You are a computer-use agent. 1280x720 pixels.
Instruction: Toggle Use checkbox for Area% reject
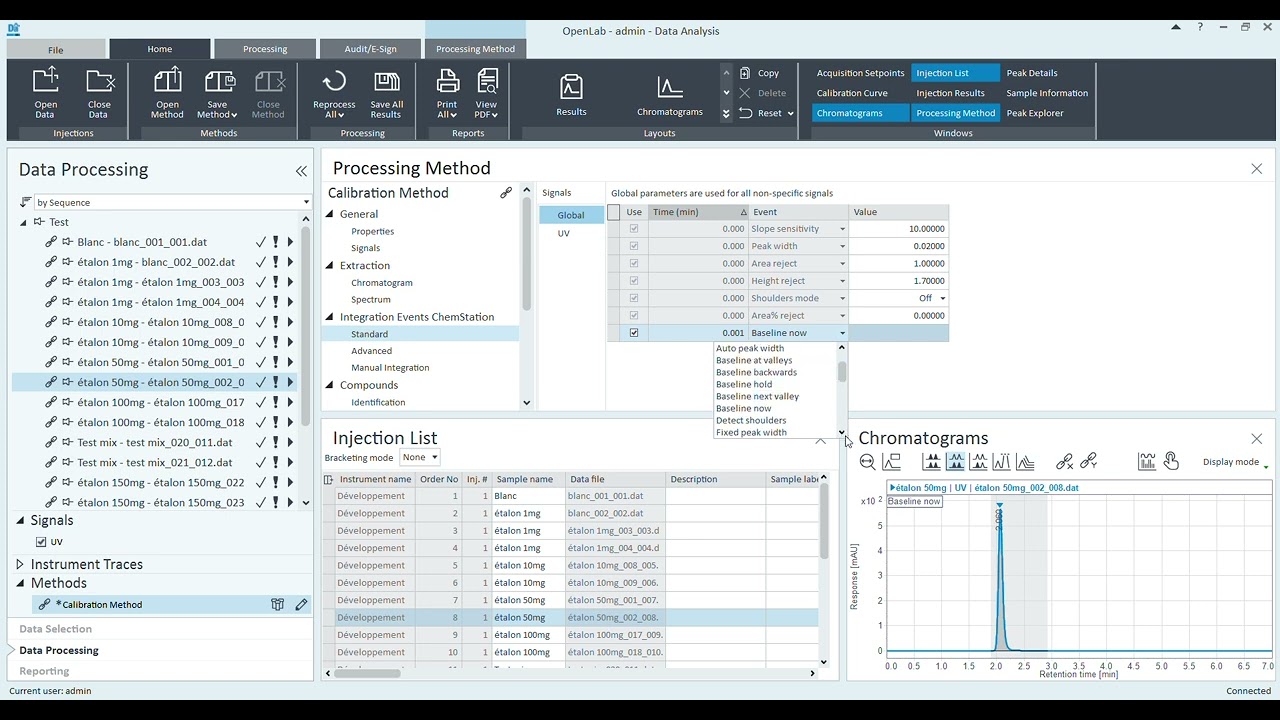[x=634, y=316]
